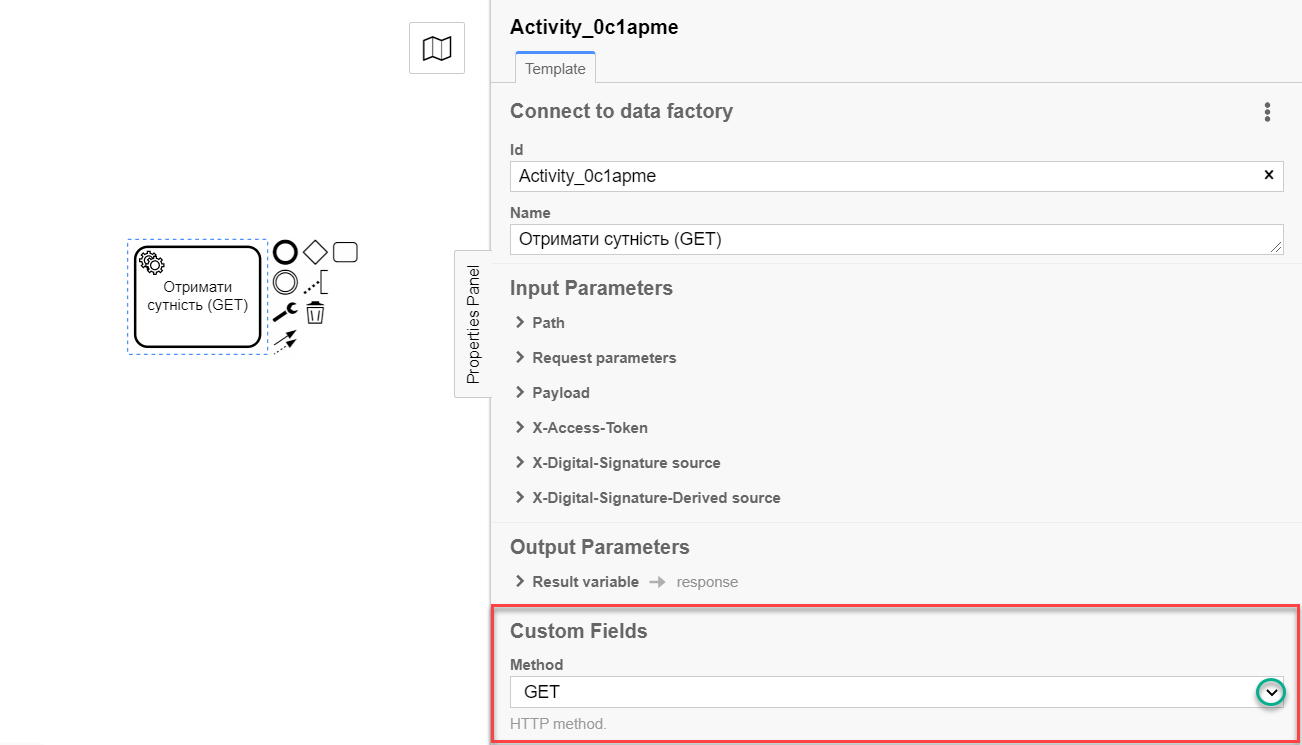Append an end event from context pad

[286, 252]
